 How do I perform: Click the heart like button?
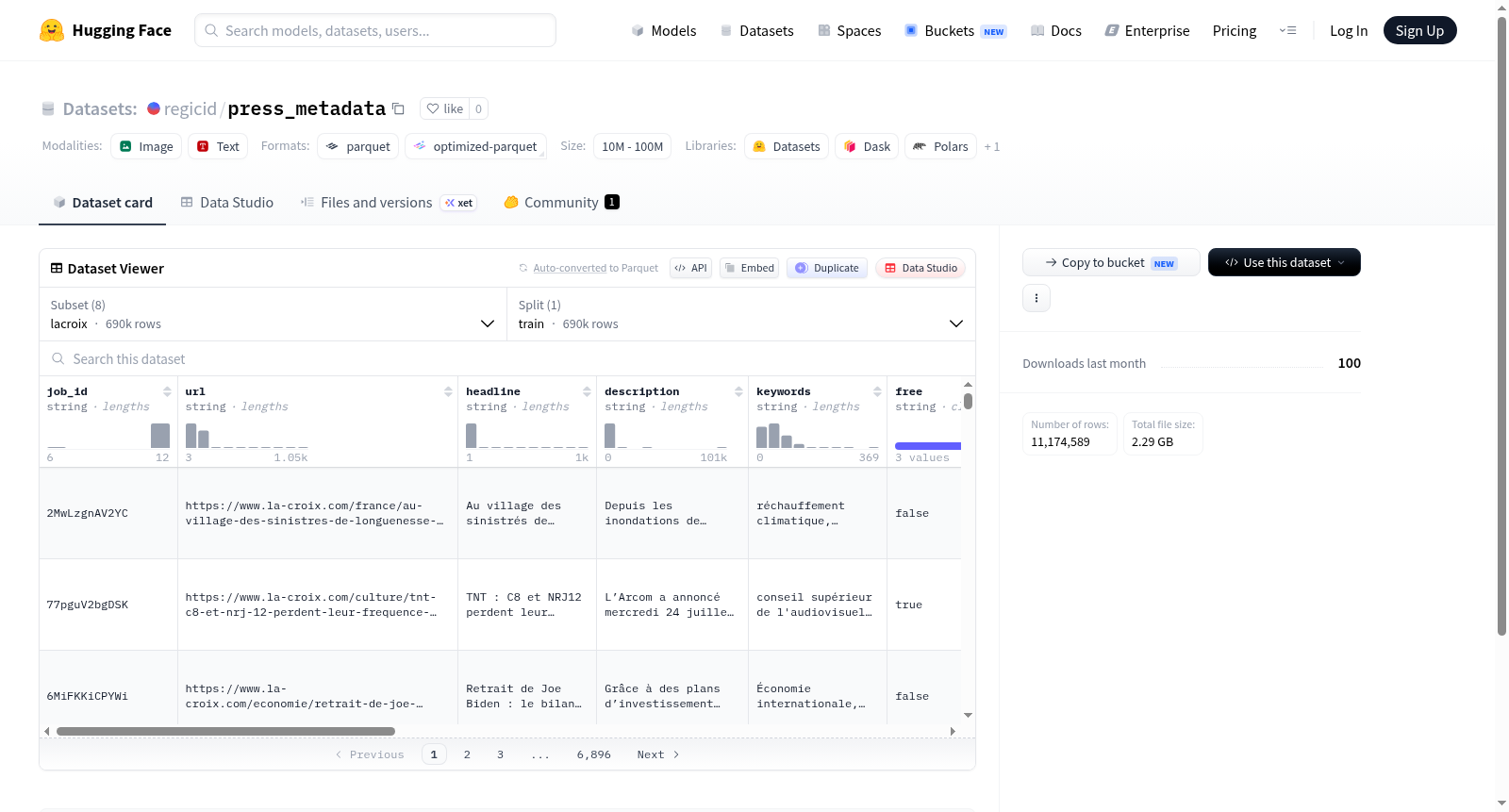click(x=444, y=108)
